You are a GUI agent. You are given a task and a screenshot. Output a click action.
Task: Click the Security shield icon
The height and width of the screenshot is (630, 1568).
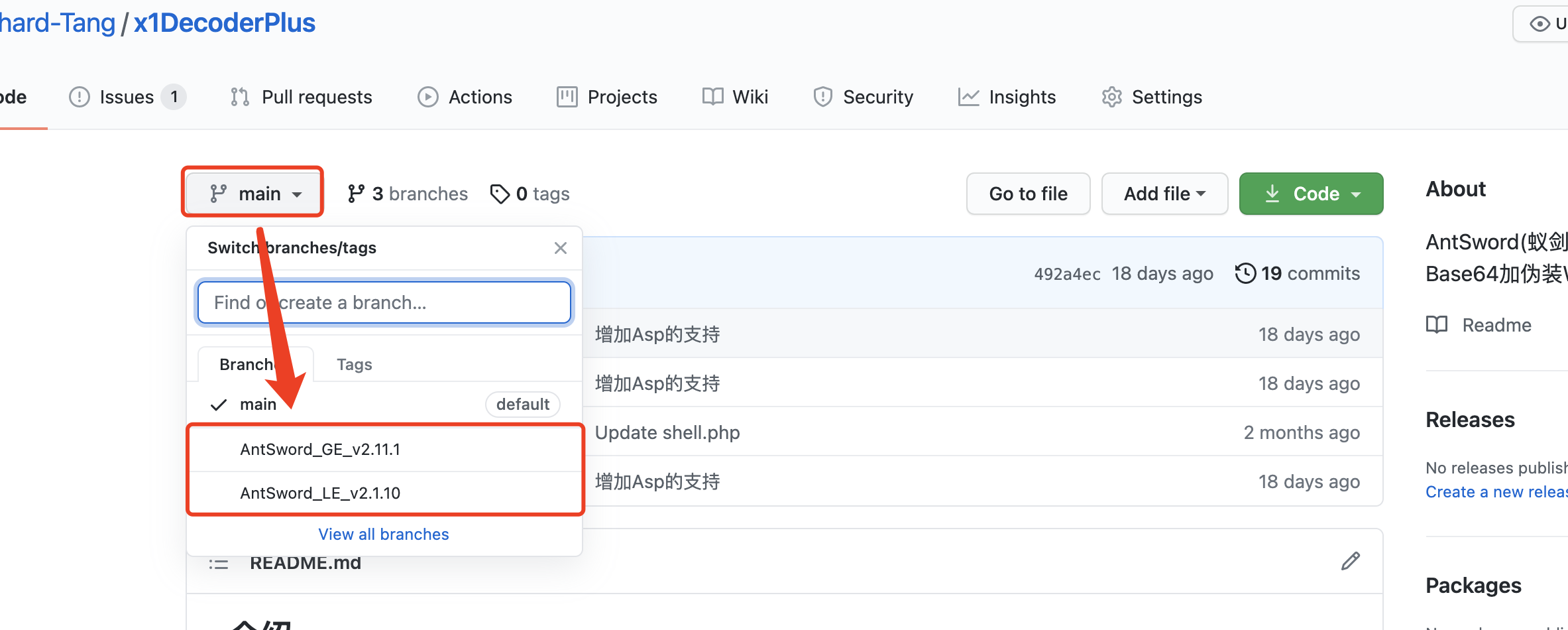click(822, 97)
